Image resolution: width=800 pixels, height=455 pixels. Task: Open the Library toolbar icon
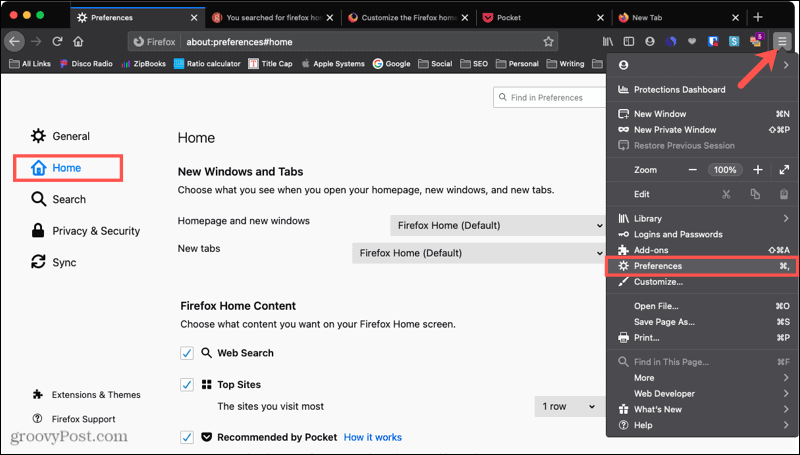[608, 42]
